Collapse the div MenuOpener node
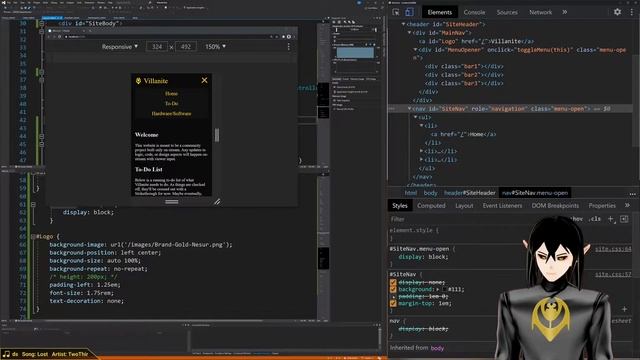Screen dimensions: 640x360 click(416, 50)
